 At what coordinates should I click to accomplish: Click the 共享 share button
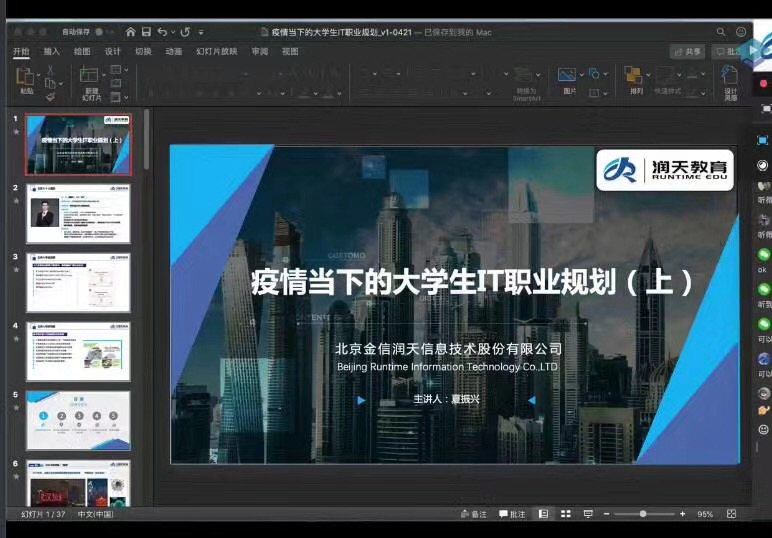tap(688, 52)
